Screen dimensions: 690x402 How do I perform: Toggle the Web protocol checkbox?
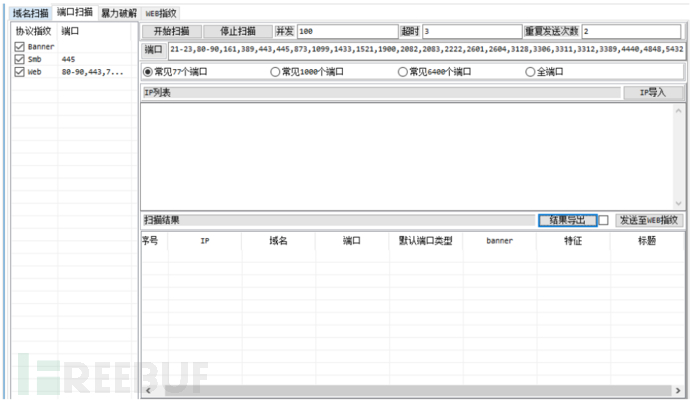pyautogui.click(x=19, y=72)
